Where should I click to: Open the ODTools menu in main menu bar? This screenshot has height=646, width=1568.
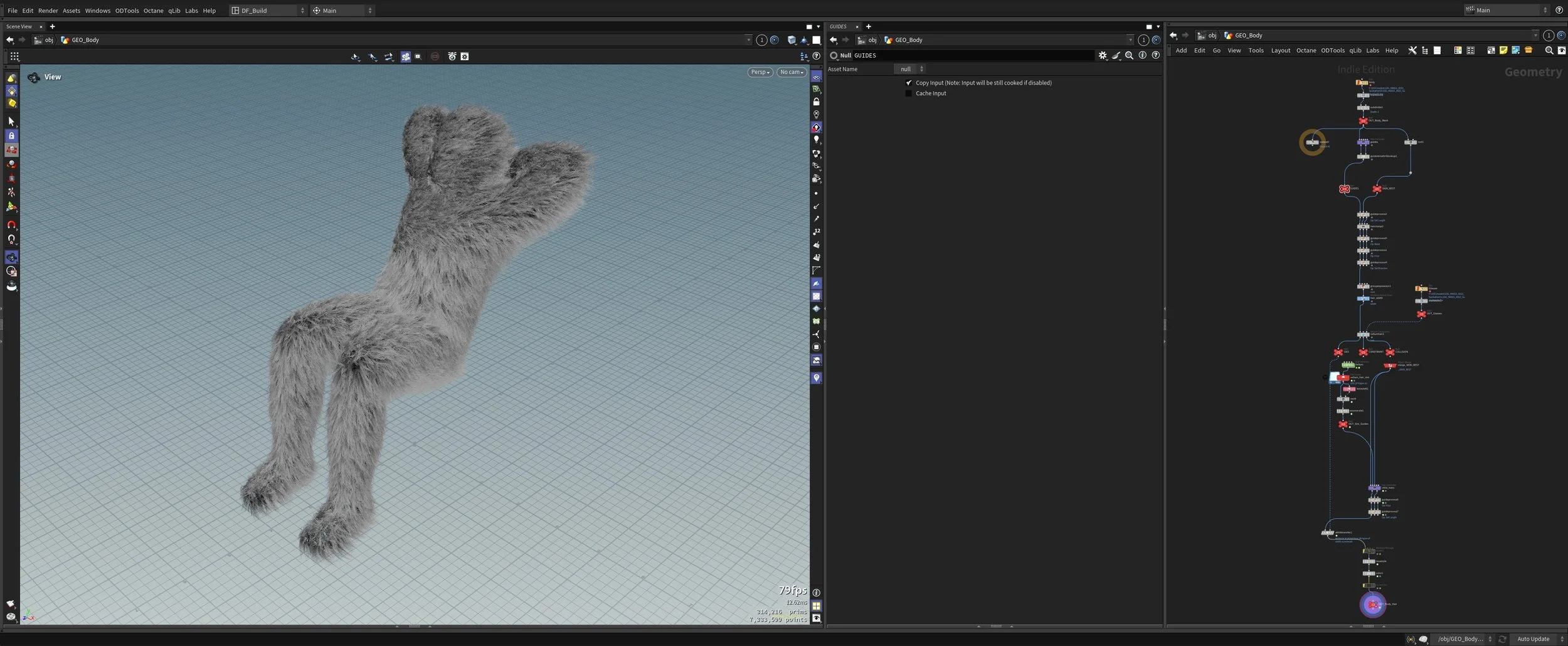pyautogui.click(x=127, y=11)
